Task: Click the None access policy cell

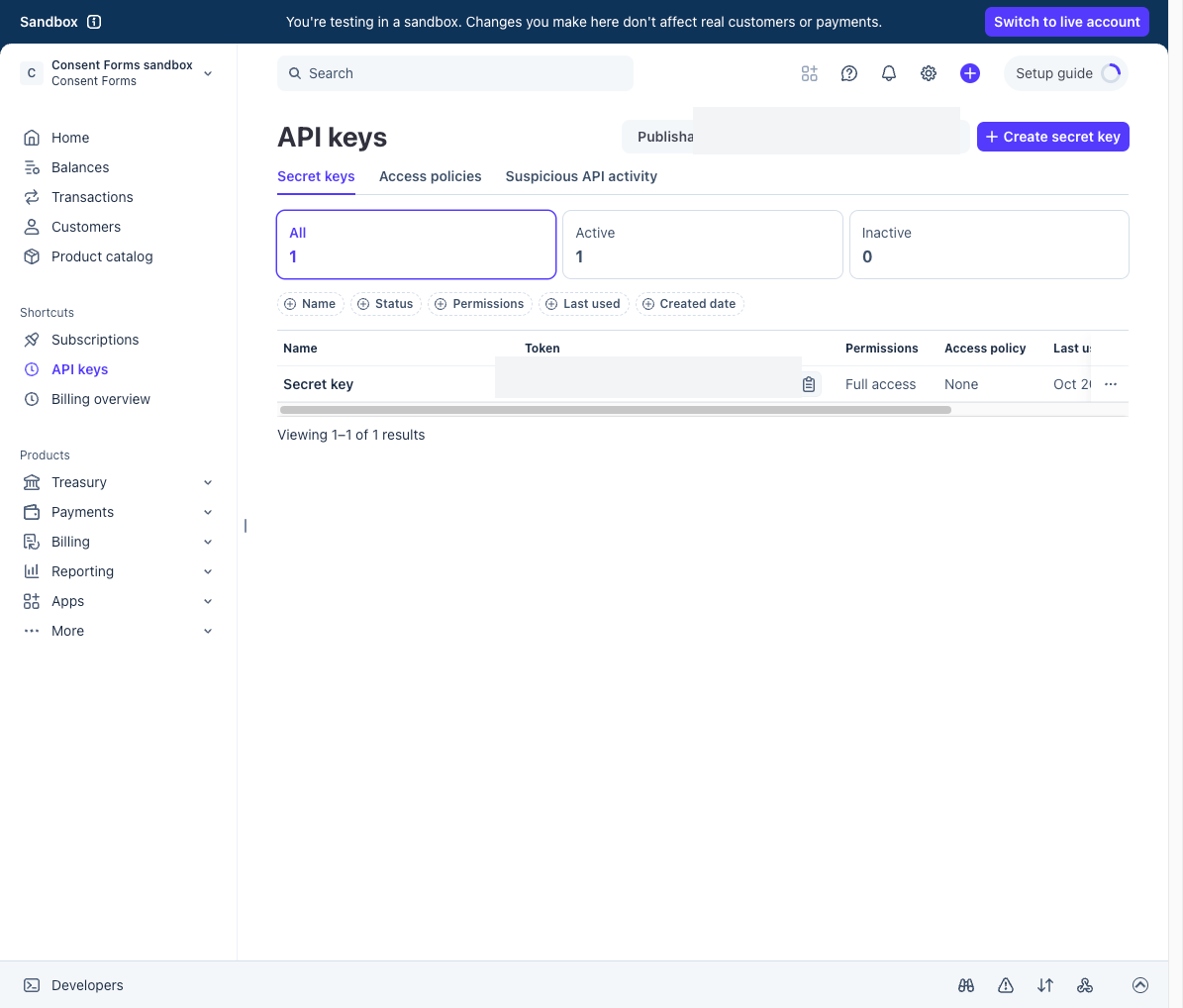Action: (x=961, y=384)
